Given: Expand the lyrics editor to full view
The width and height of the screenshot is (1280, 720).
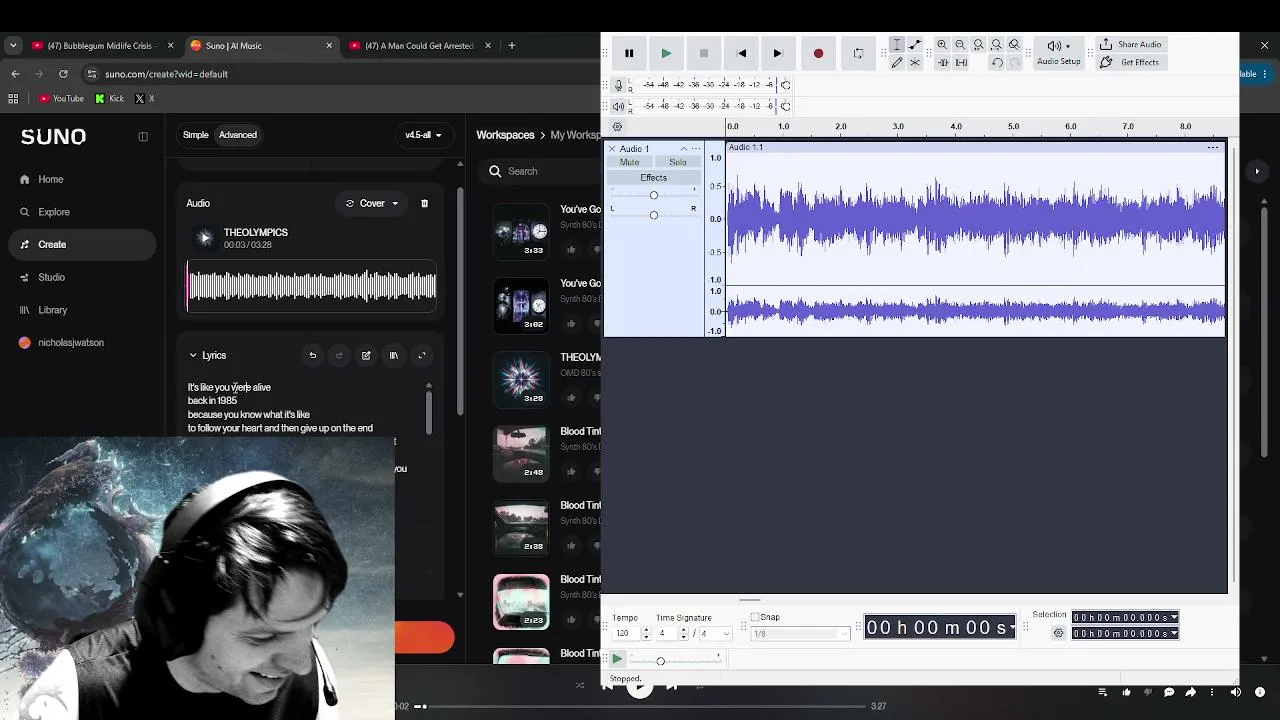Looking at the screenshot, I should (422, 356).
